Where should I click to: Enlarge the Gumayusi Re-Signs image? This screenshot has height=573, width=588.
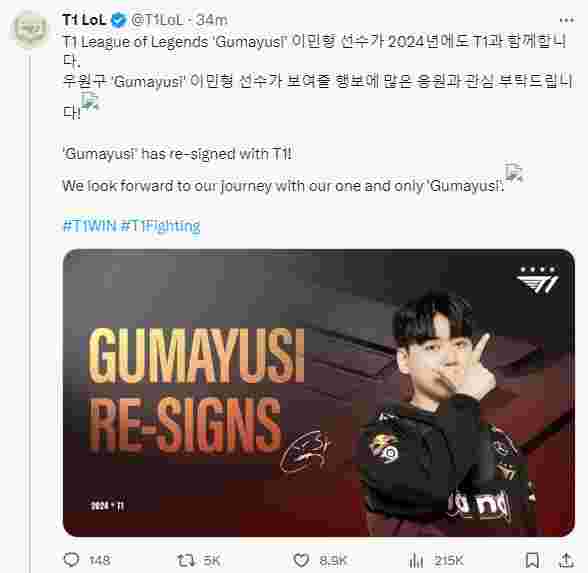(319, 393)
